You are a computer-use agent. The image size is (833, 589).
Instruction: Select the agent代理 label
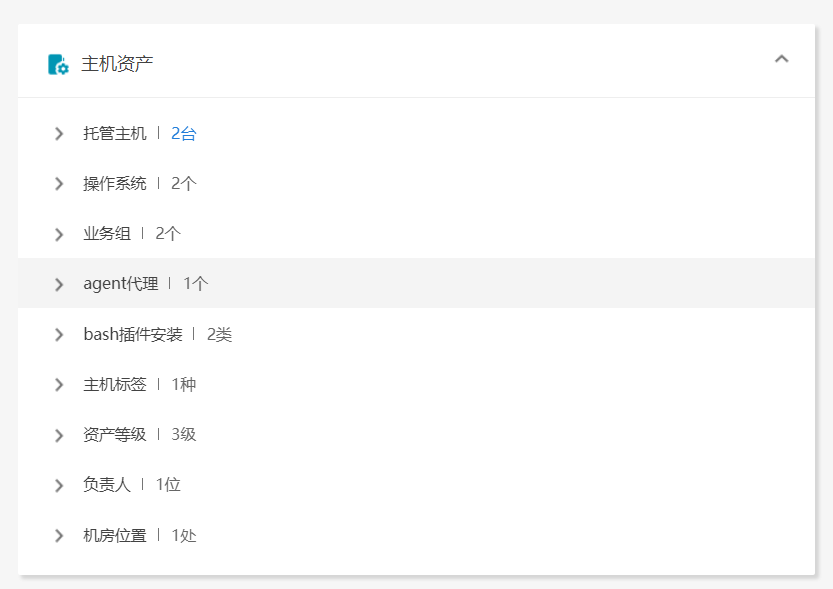pyautogui.click(x=121, y=284)
